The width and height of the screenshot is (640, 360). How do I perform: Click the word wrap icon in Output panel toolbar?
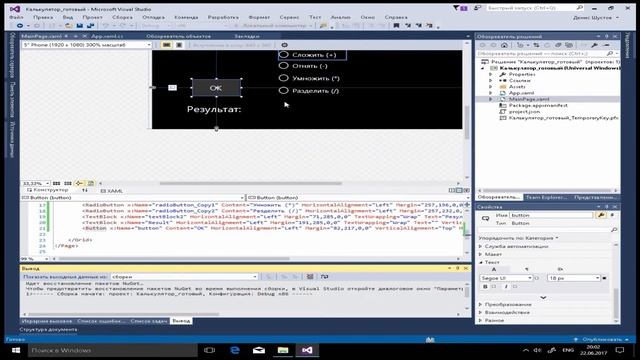click(324, 277)
